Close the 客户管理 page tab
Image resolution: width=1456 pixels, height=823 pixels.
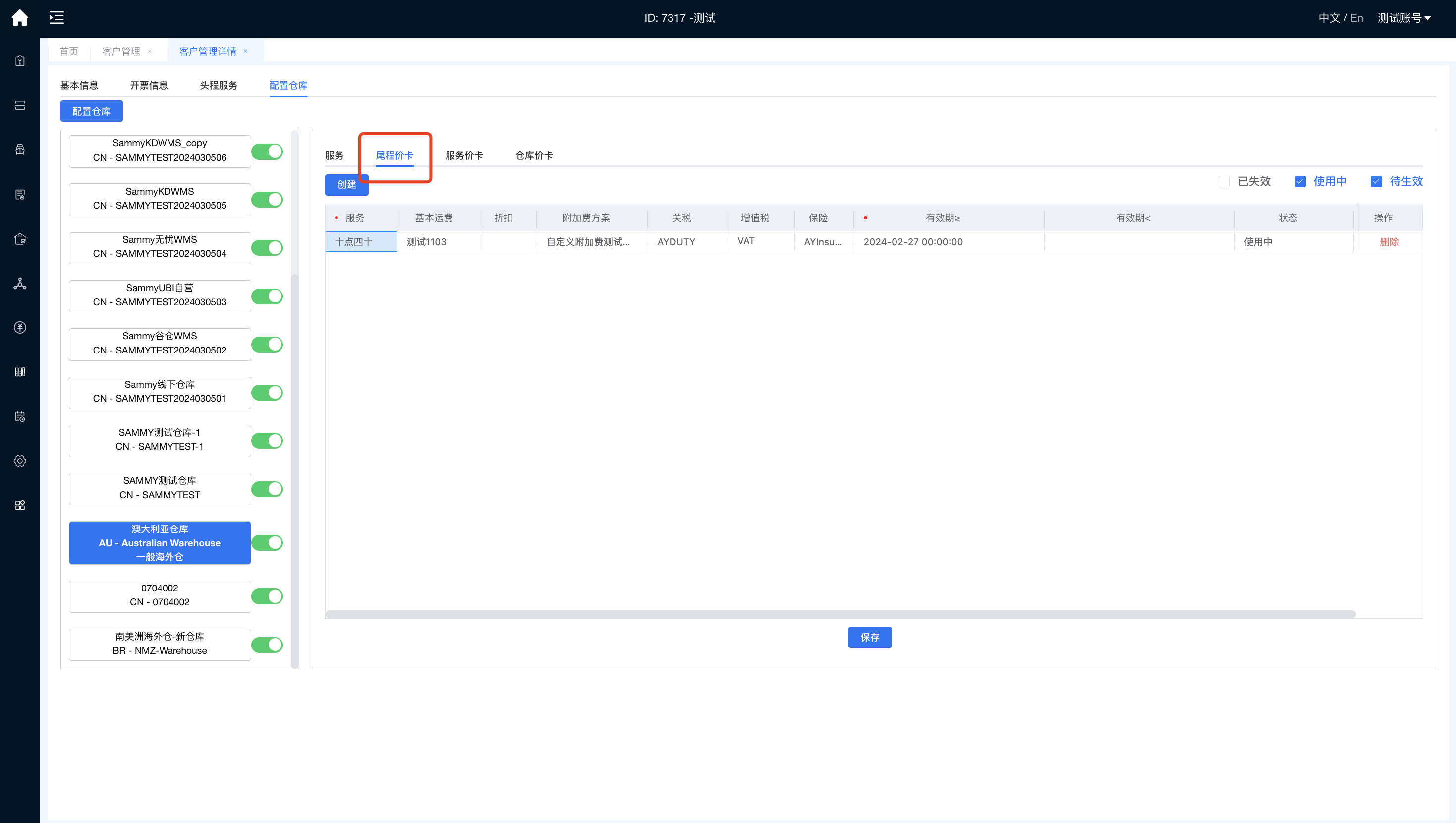tap(149, 51)
